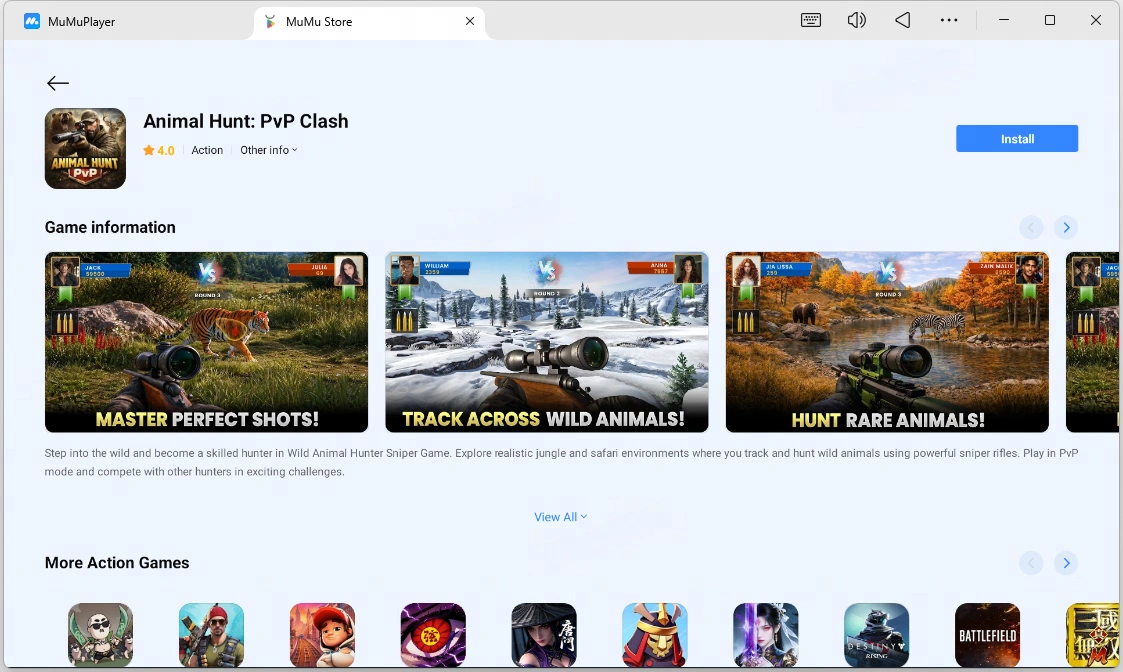Expand the Other info dropdown
Image resolution: width=1123 pixels, height=672 pixels.
[269, 150]
